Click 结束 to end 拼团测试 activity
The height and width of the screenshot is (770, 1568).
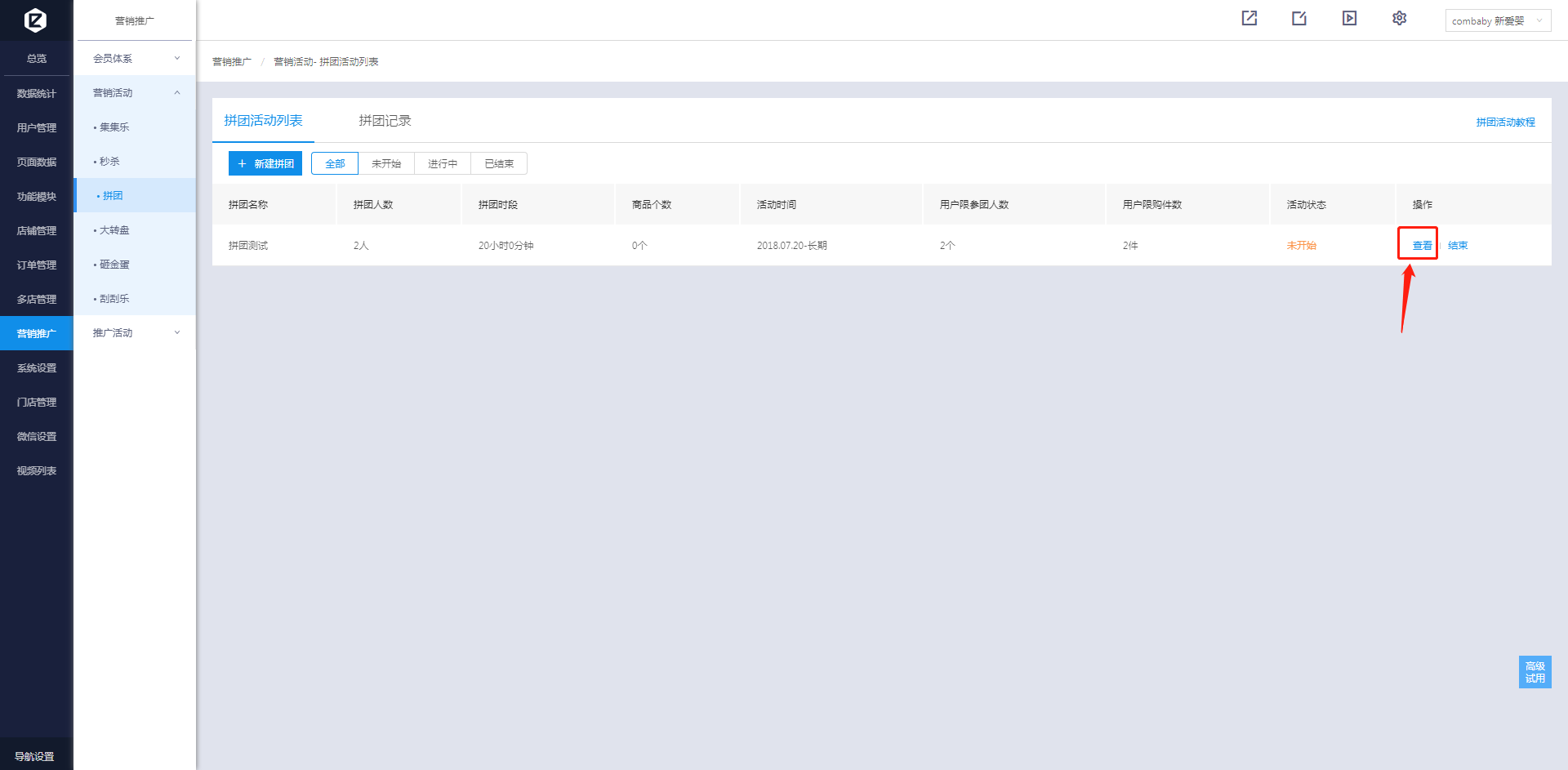(x=1458, y=246)
